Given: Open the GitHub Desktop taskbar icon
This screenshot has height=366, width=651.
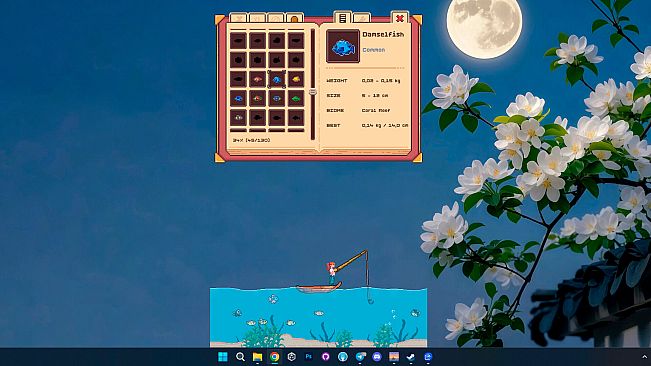Looking at the screenshot, I should 326,356.
